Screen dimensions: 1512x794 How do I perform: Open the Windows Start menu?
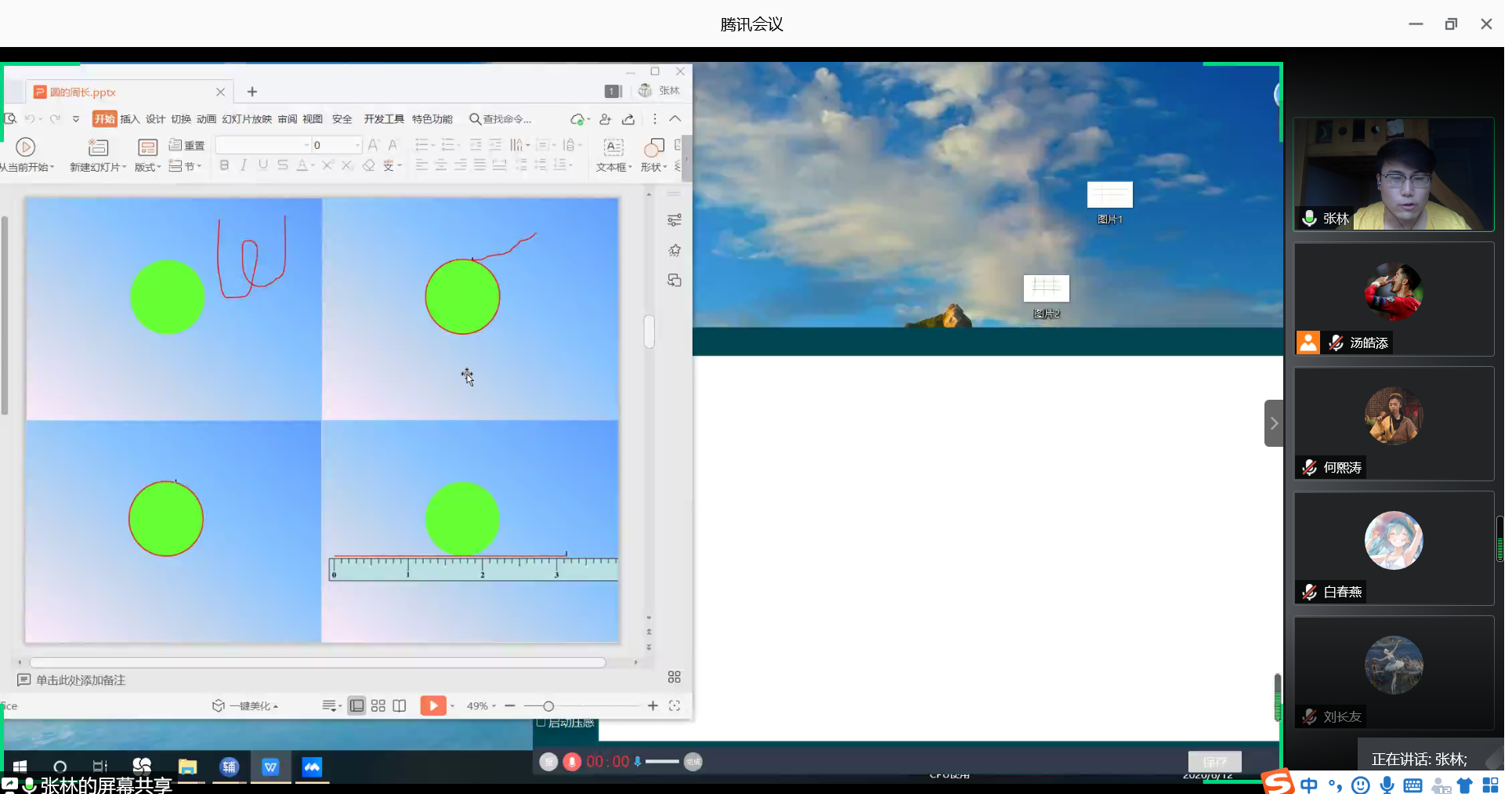(x=20, y=767)
